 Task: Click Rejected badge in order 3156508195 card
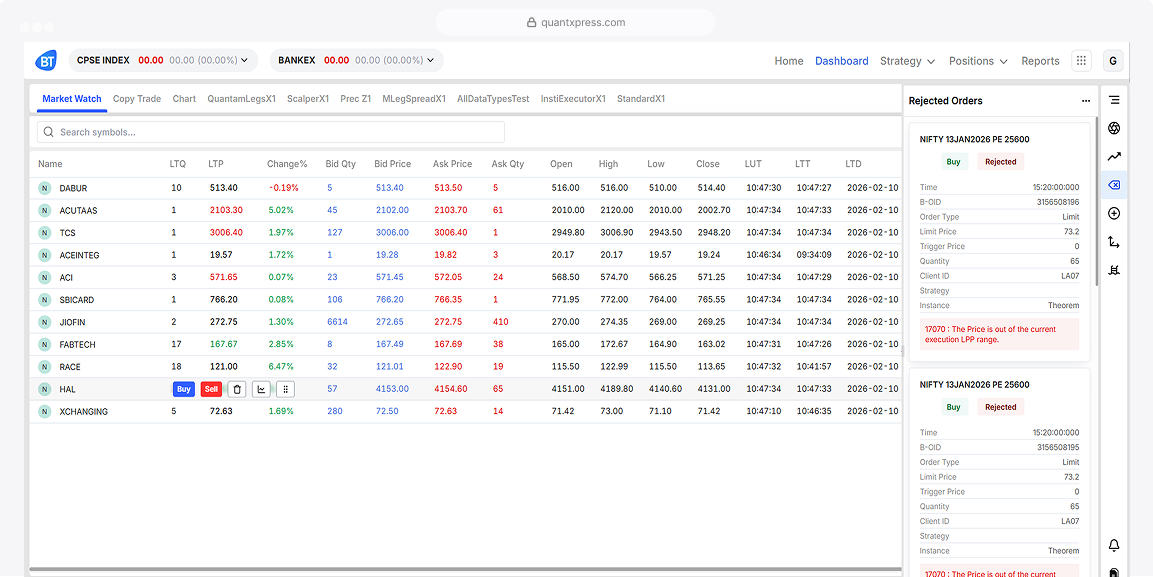tap(1001, 407)
